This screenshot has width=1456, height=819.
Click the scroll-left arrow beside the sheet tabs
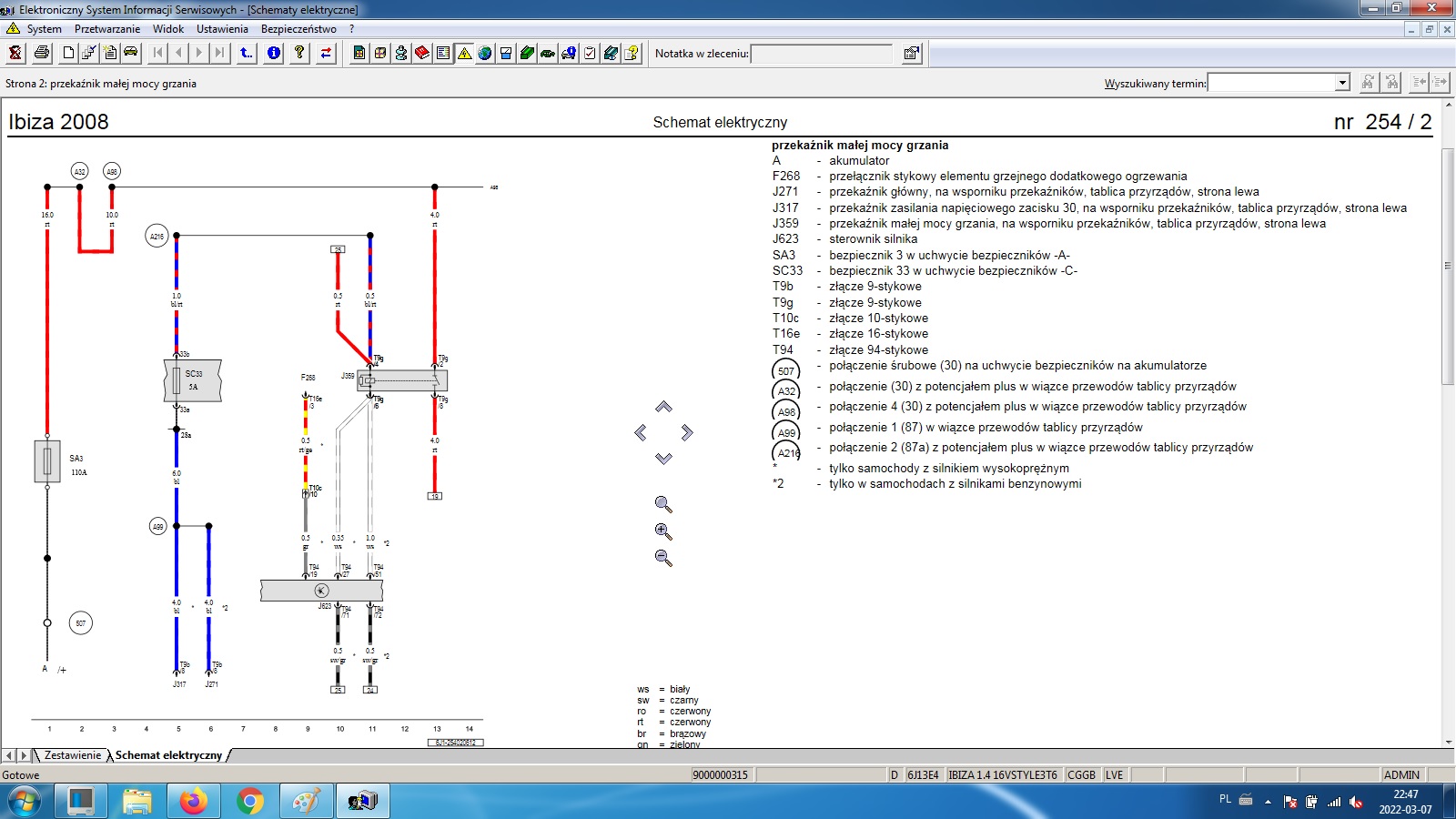[9, 755]
